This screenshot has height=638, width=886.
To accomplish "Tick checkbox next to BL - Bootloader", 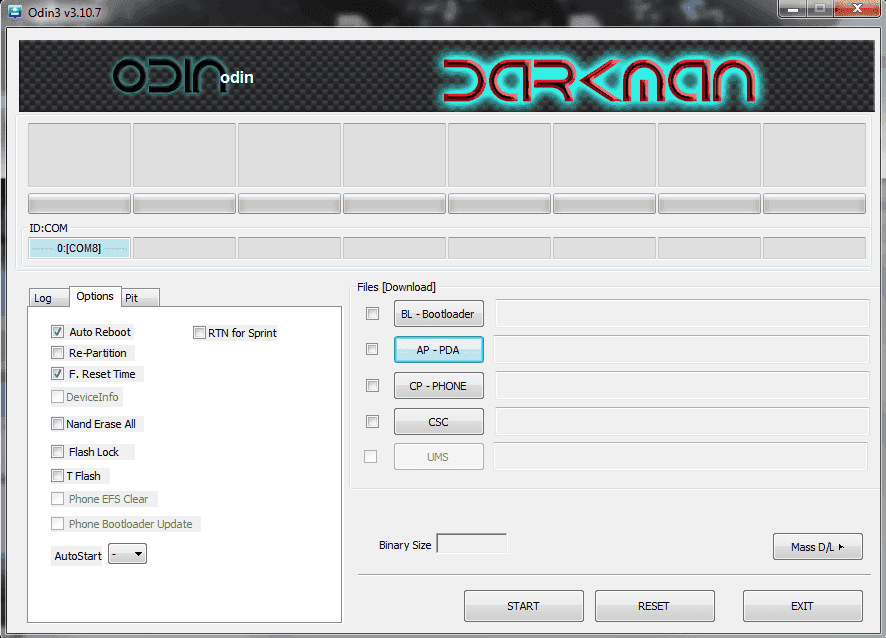I will coord(372,313).
